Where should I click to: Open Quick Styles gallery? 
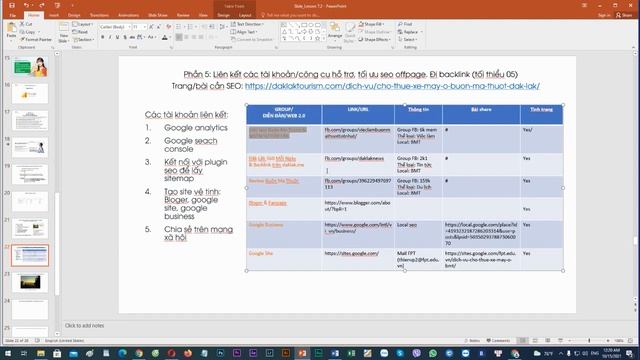tap(349, 33)
